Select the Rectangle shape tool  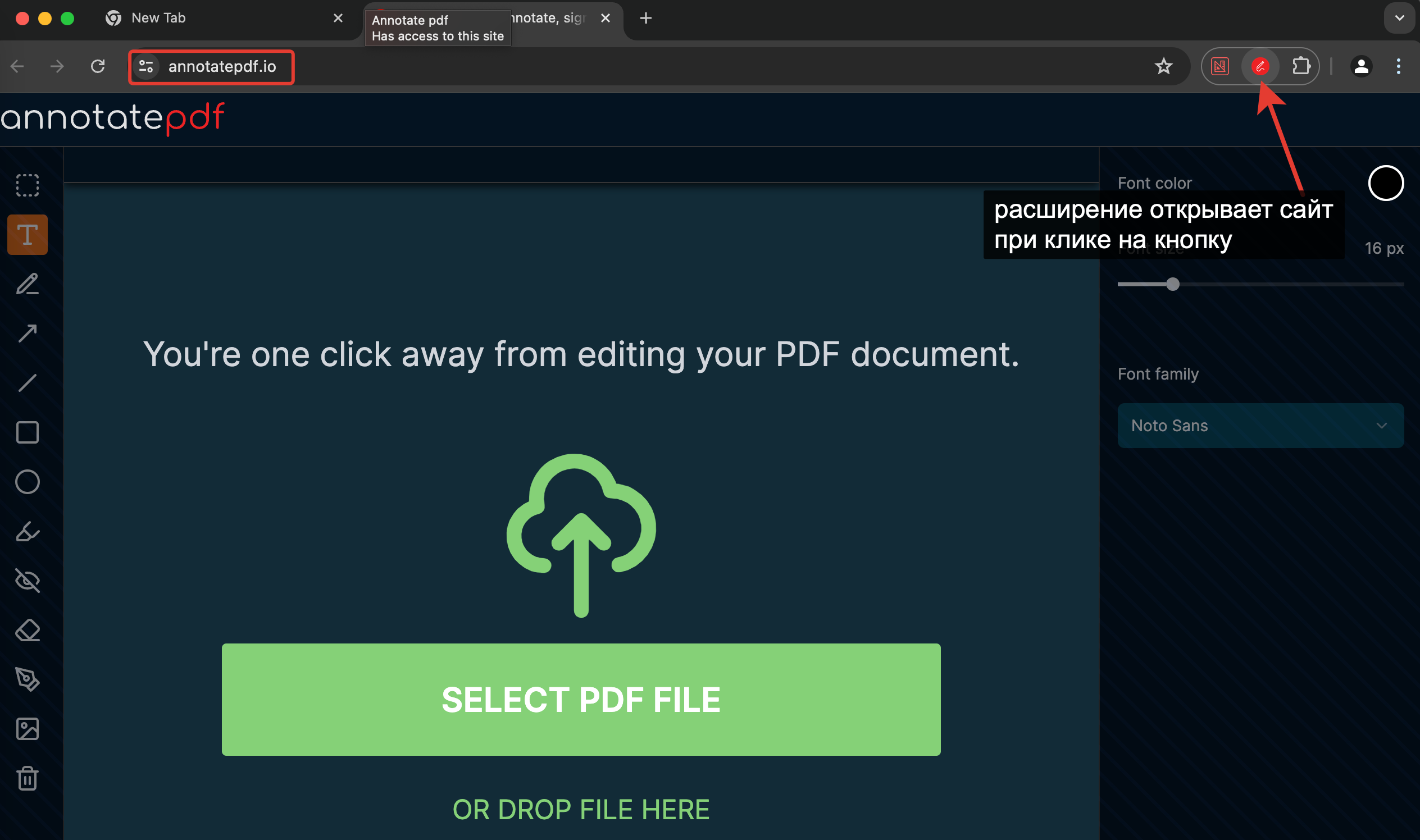27,433
